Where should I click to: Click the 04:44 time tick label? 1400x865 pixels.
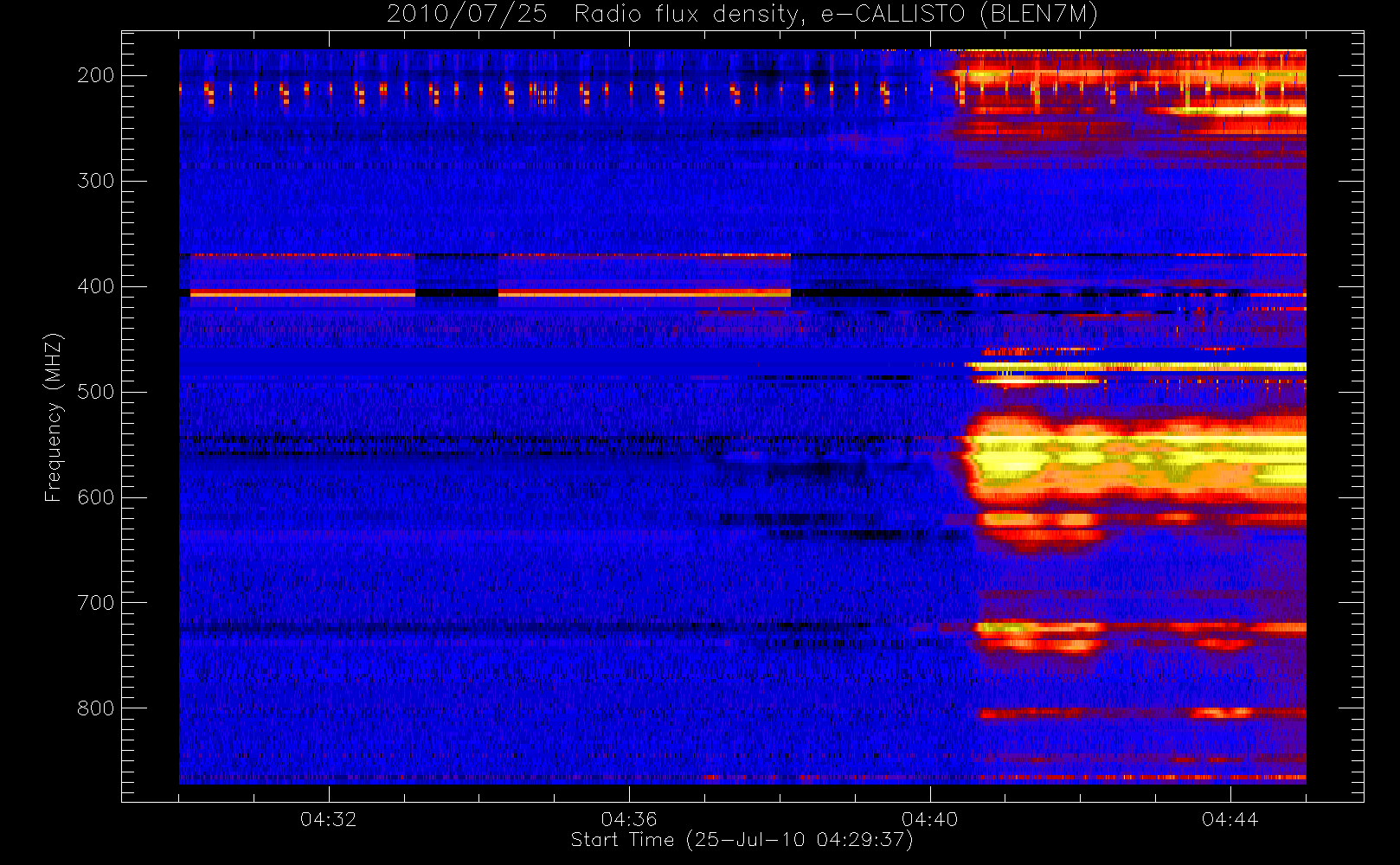[1230, 818]
